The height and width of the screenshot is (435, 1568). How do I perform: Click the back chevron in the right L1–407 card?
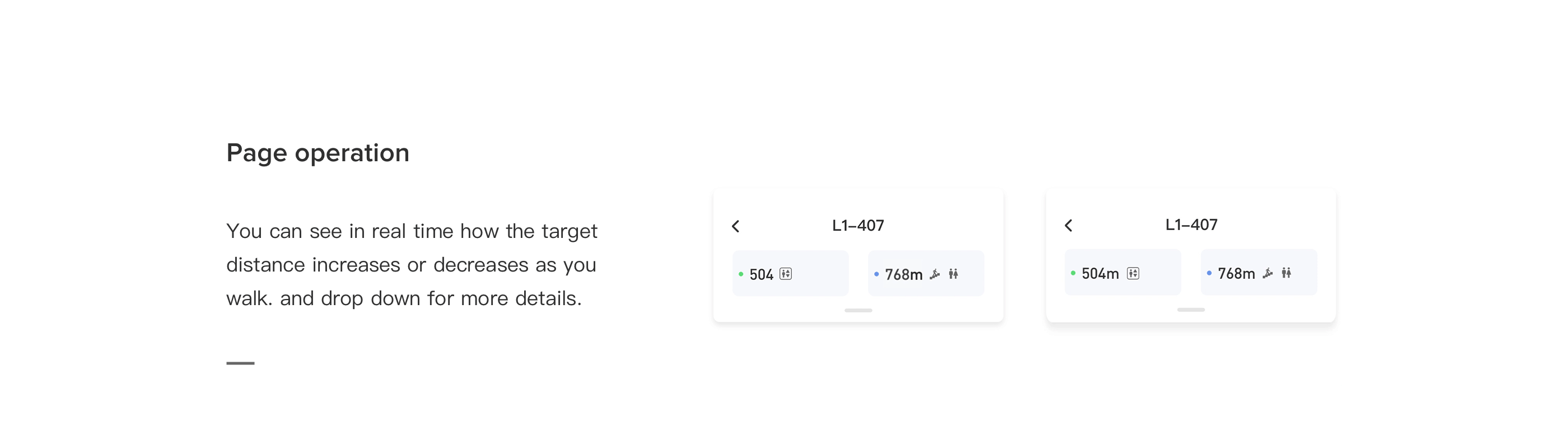[x=1068, y=226]
